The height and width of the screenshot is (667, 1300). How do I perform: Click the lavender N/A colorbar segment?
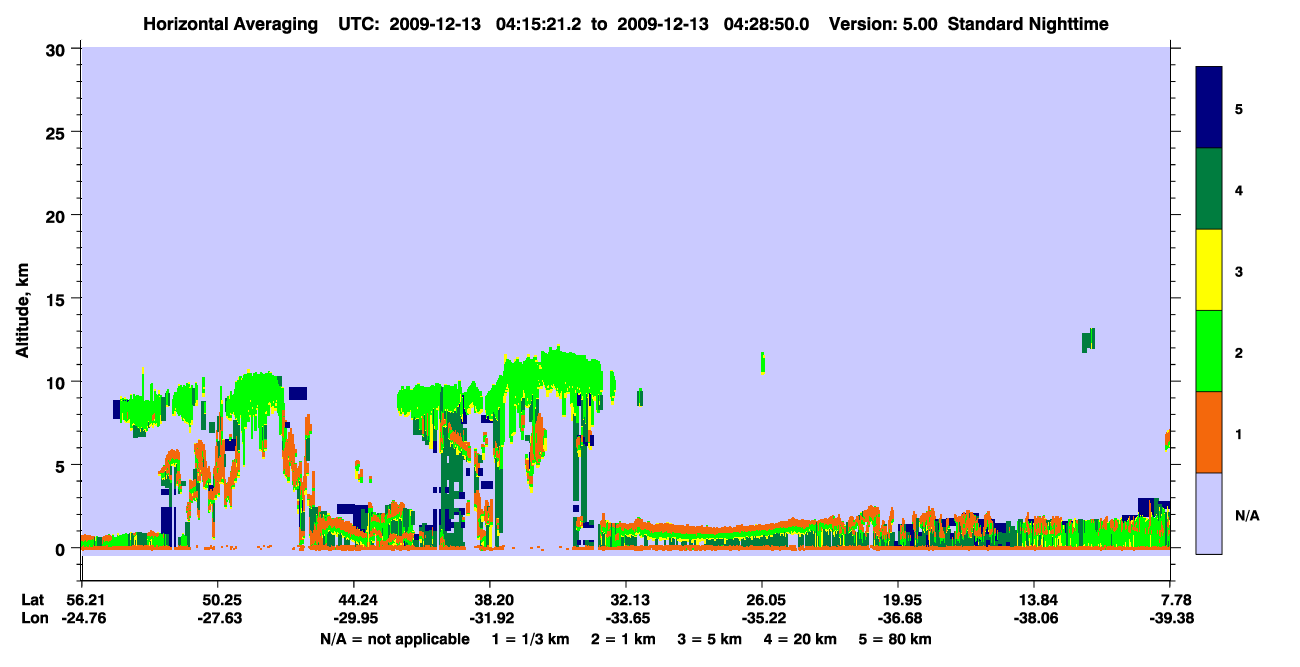[x=1209, y=513]
